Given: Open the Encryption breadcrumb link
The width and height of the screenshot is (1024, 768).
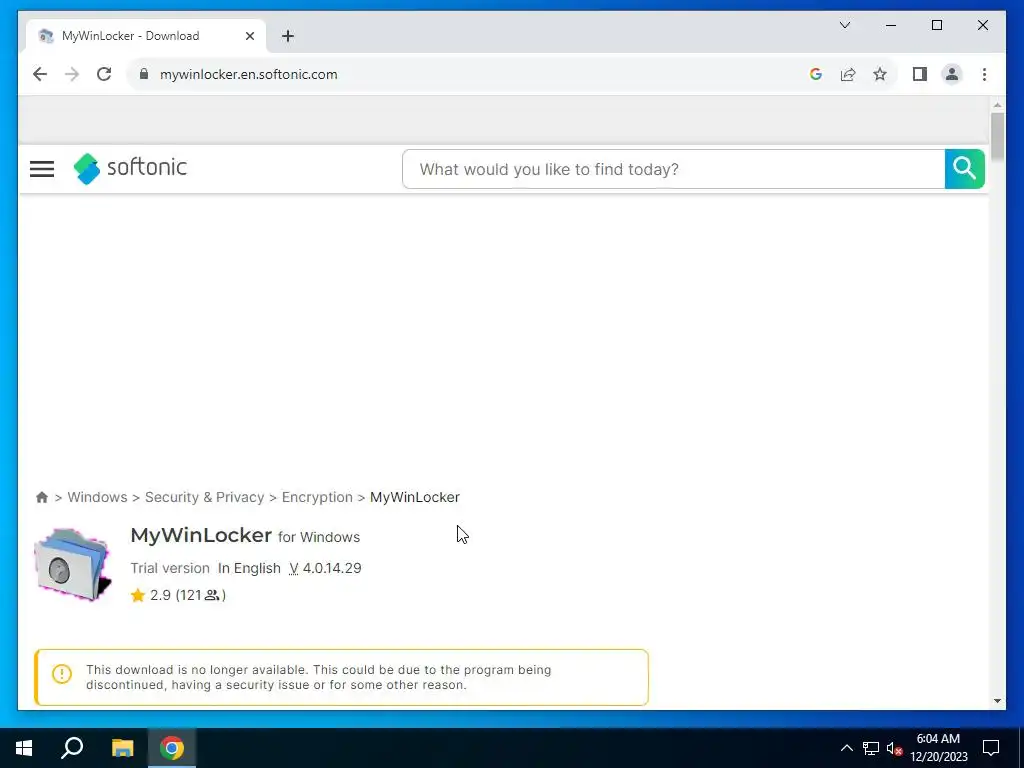Looking at the screenshot, I should [317, 498].
